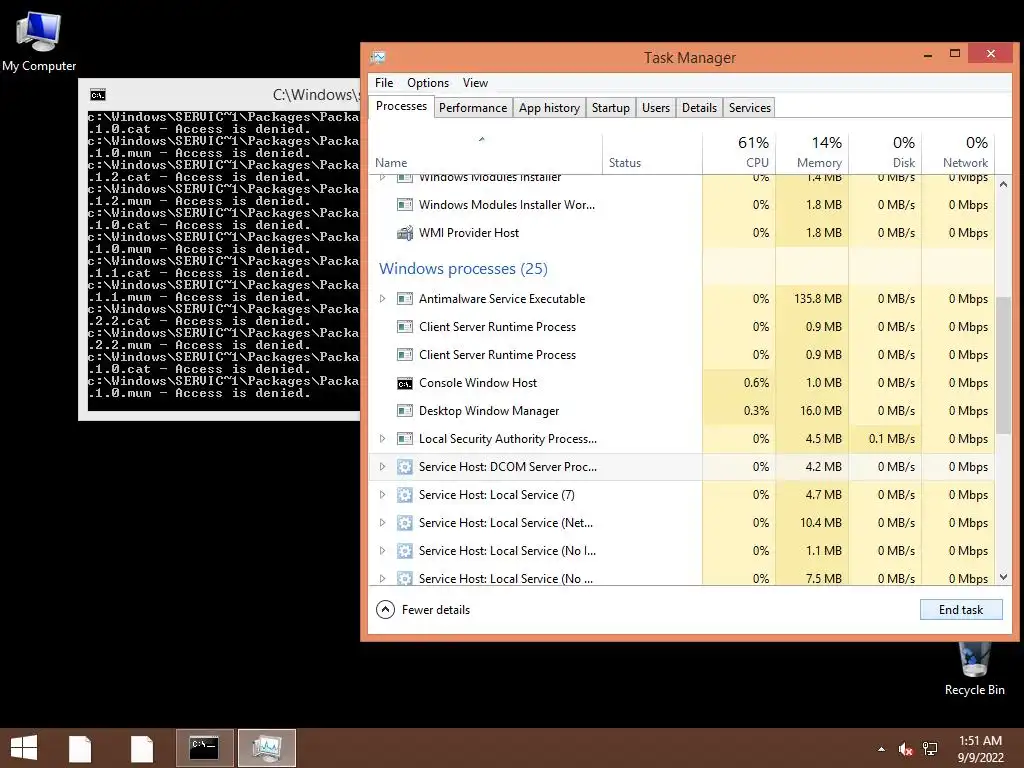Open the first blank document icon on the taskbar
Screen dimensions: 1024x768
tap(80, 748)
